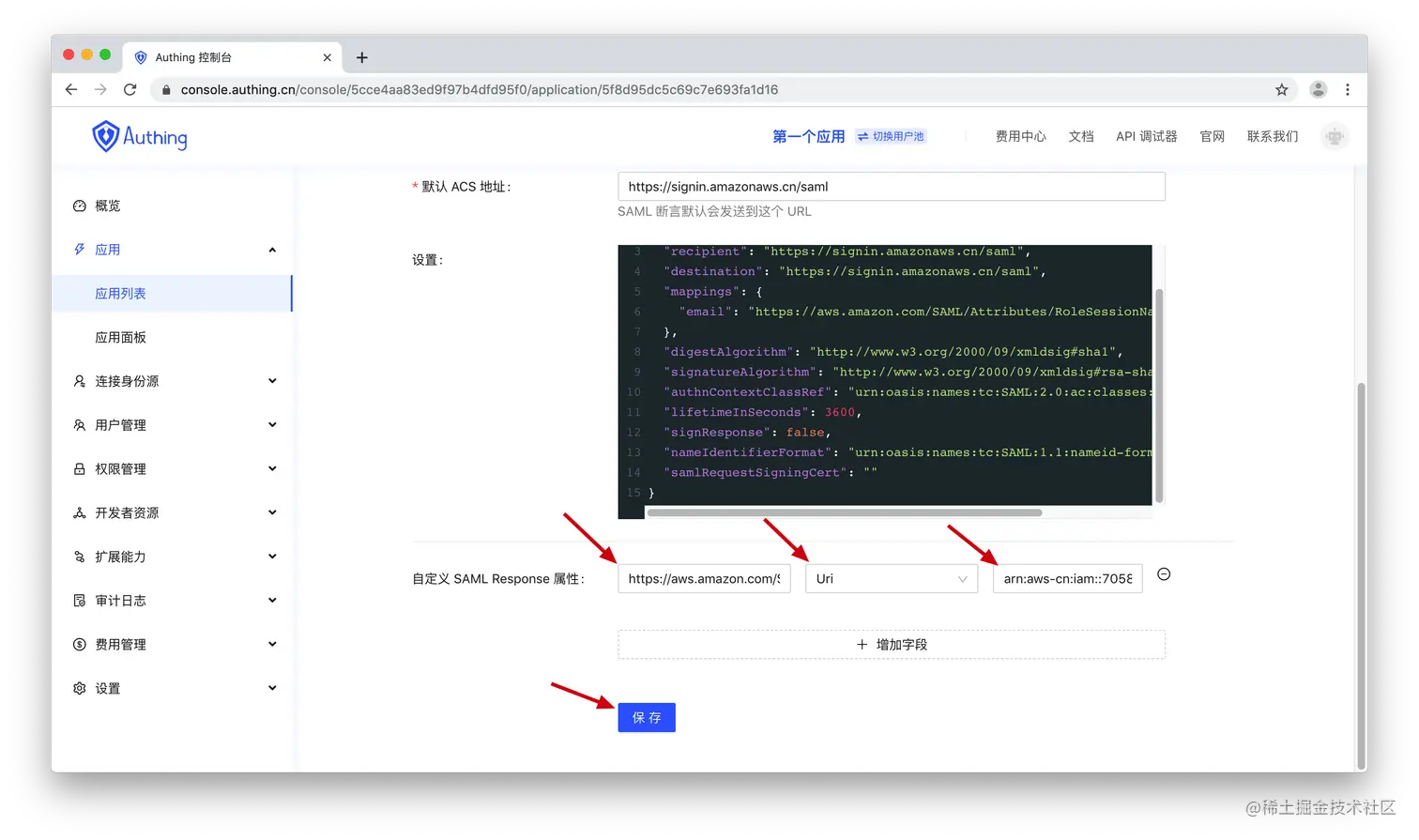
Task: Open the Chrome profile icon
Action: point(1319,90)
